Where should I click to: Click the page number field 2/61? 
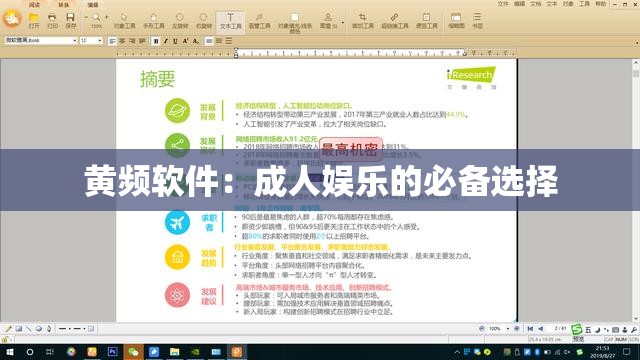pyautogui.click(x=560, y=328)
